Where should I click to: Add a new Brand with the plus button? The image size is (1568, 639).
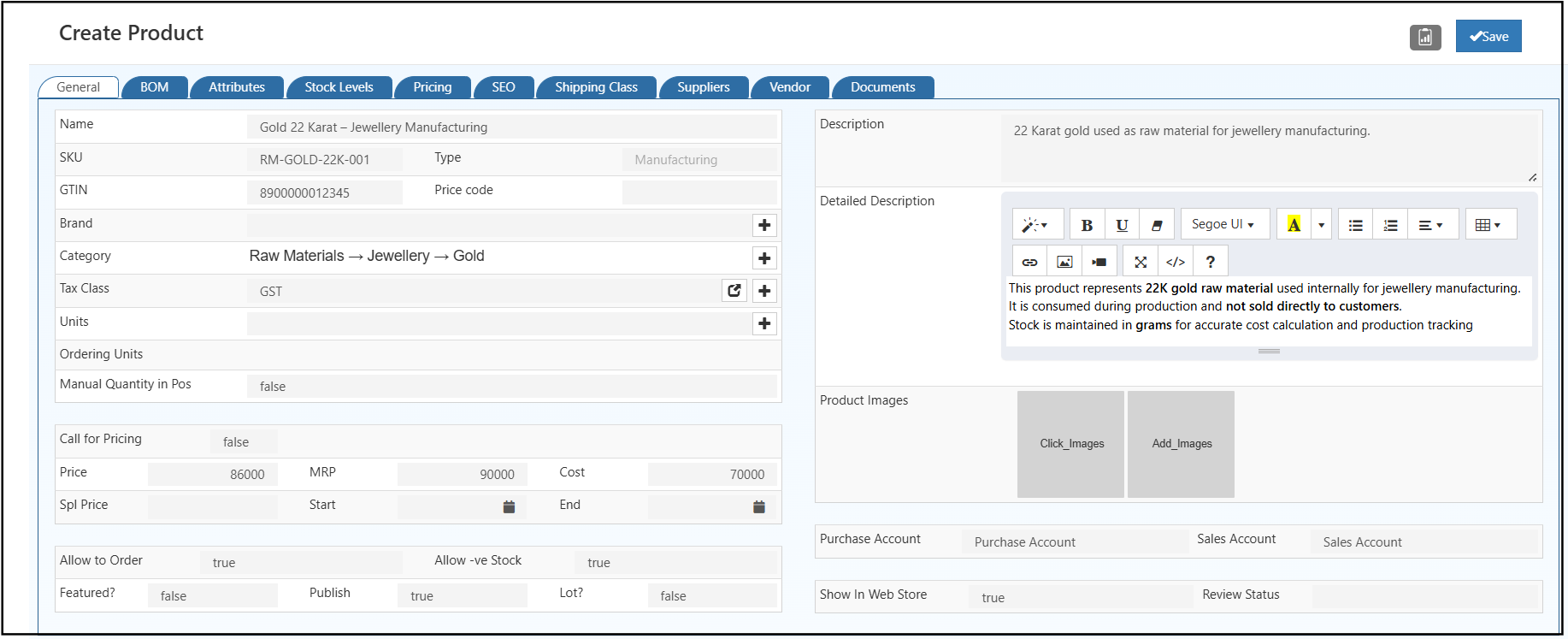click(764, 225)
